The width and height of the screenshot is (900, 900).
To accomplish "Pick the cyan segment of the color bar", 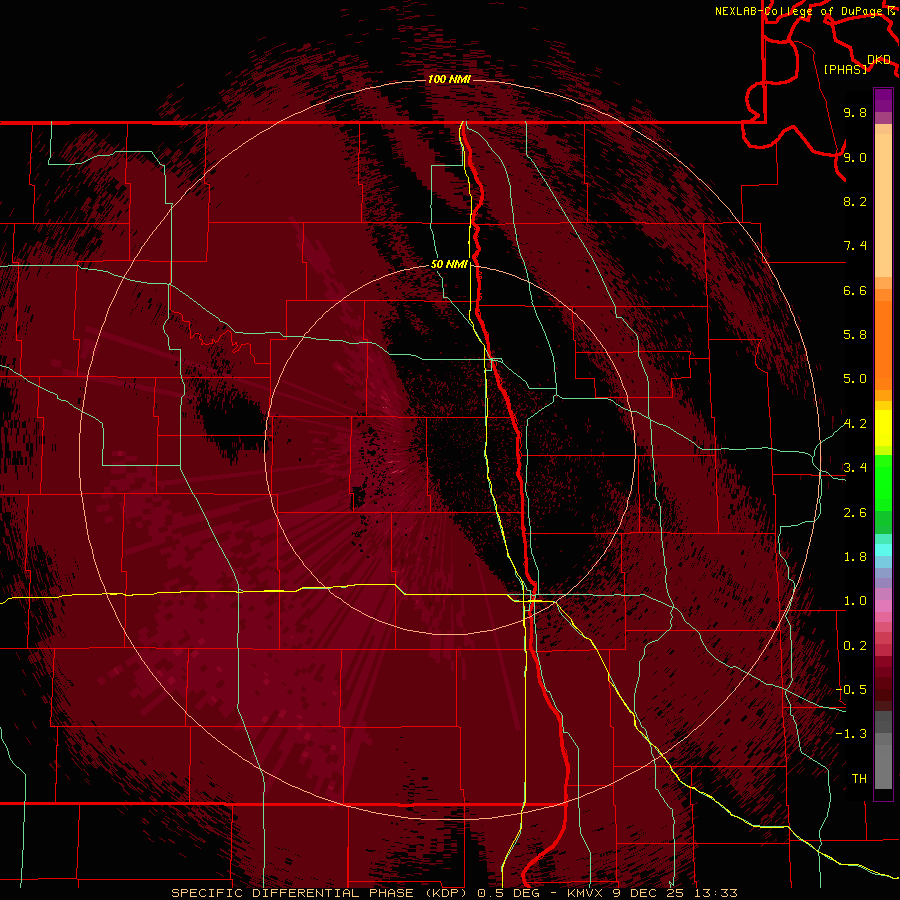I will (x=883, y=550).
